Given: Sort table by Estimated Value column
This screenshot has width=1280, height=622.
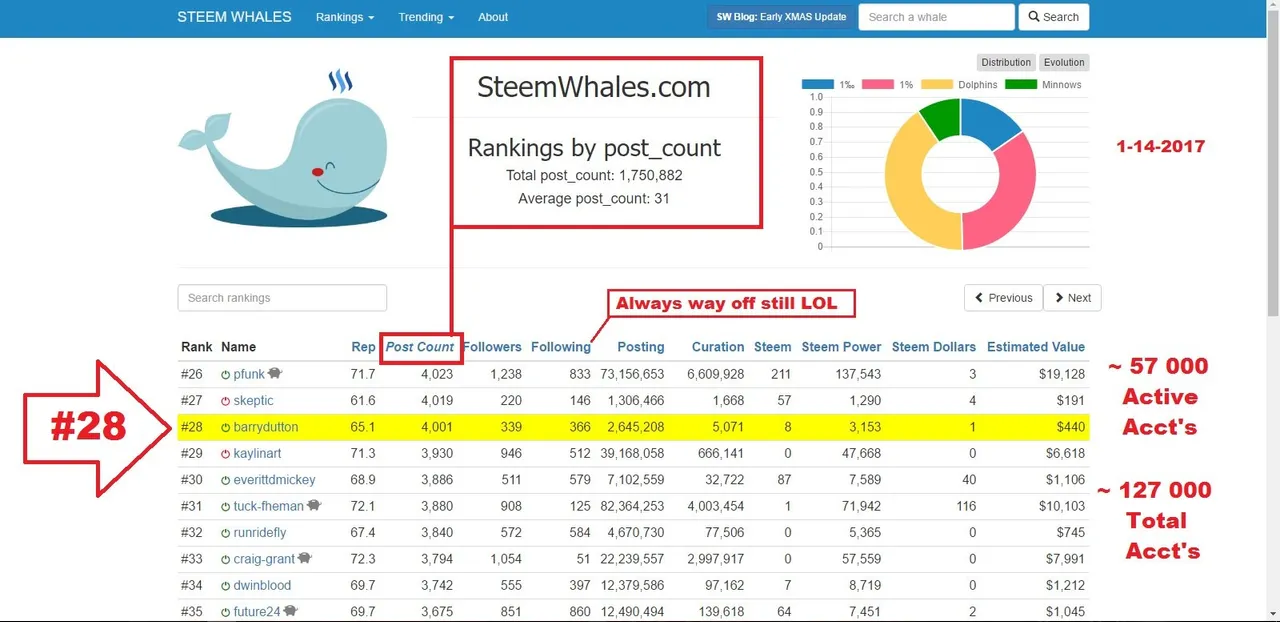Looking at the screenshot, I should coord(1036,347).
